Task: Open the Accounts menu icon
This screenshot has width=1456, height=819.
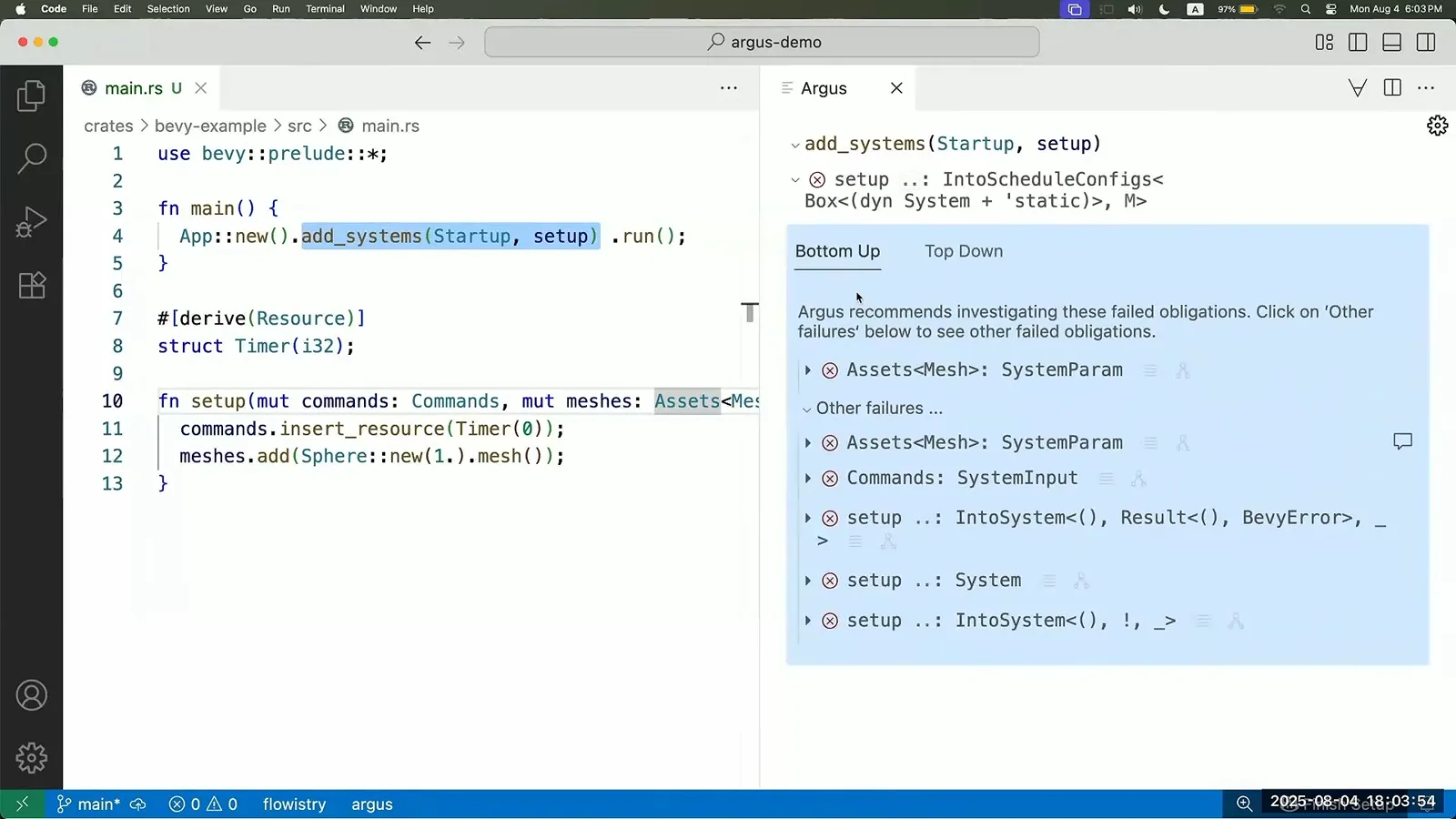Action: [x=31, y=695]
